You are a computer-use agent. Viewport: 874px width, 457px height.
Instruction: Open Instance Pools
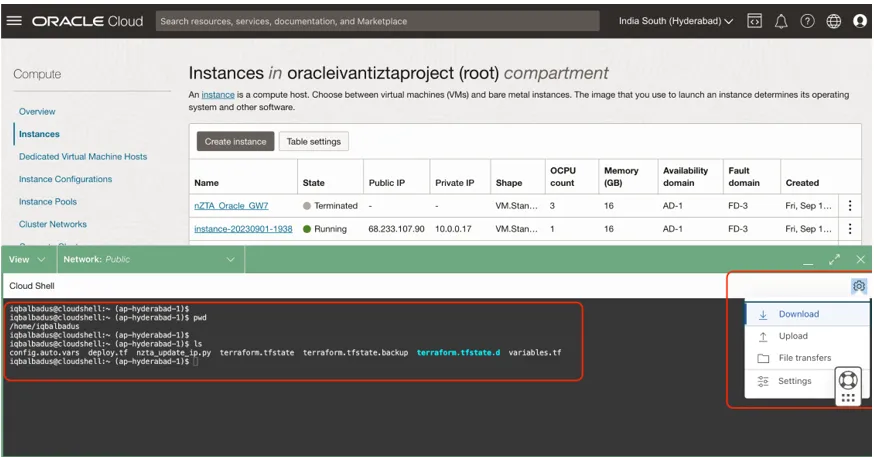click(x=48, y=202)
